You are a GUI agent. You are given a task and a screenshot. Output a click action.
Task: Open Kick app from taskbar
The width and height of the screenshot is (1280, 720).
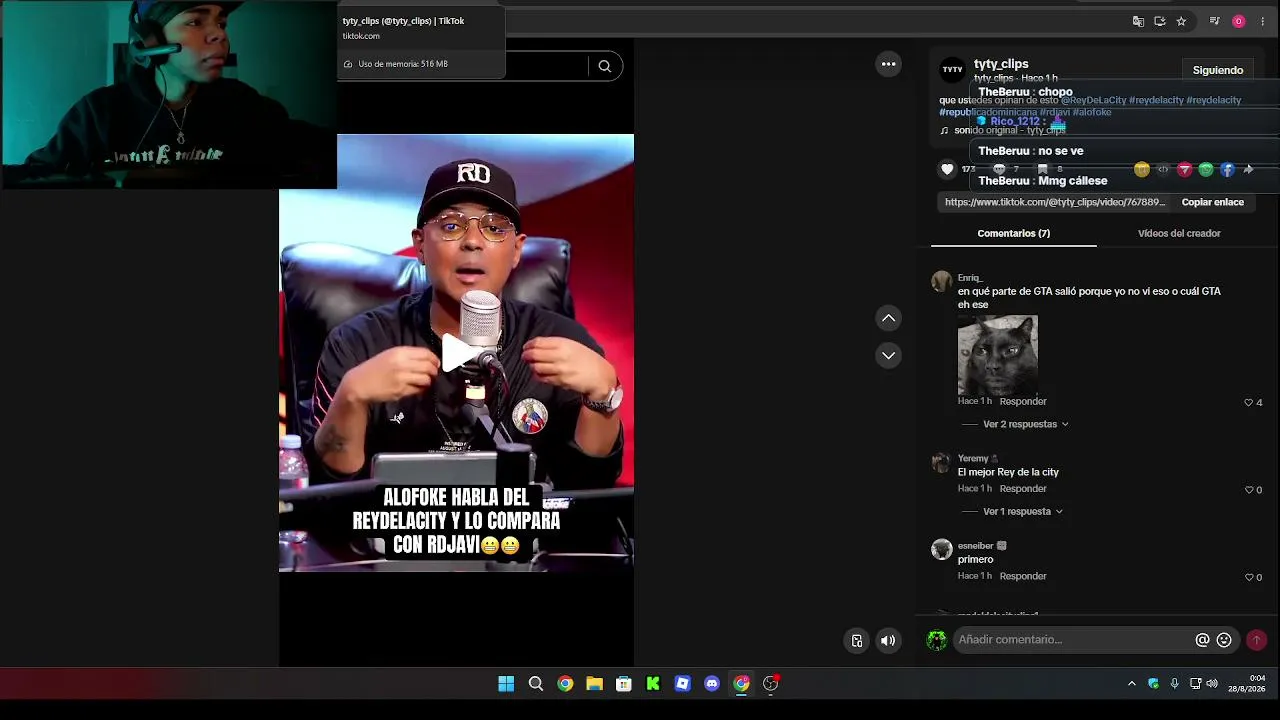point(653,684)
